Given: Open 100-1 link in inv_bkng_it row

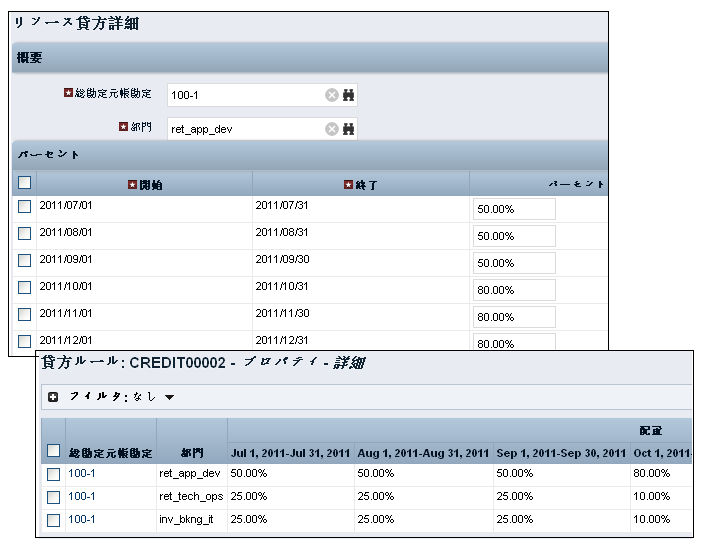Looking at the screenshot, I should pos(81,519).
